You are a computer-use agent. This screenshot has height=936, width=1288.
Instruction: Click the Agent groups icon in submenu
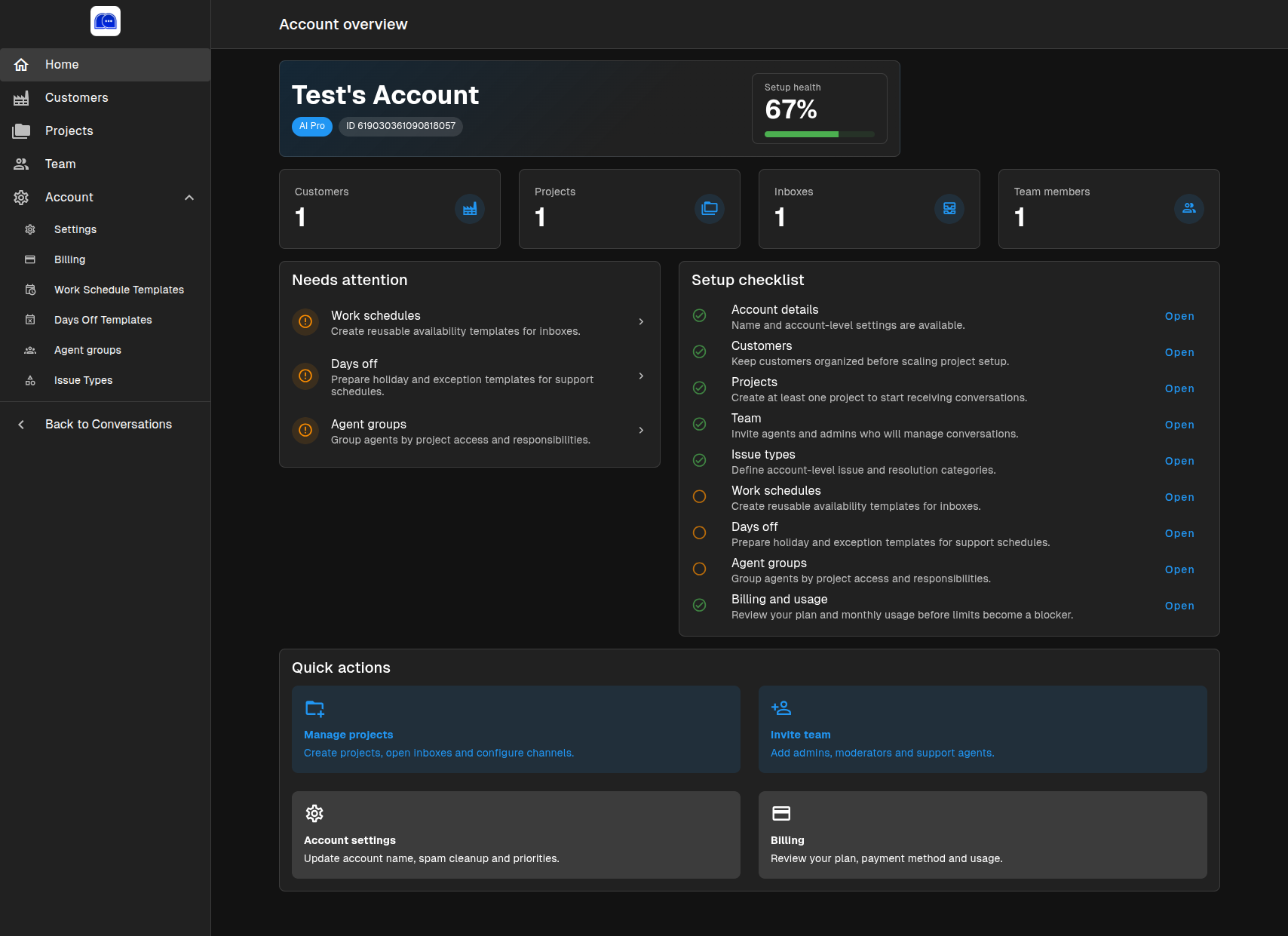pos(30,350)
